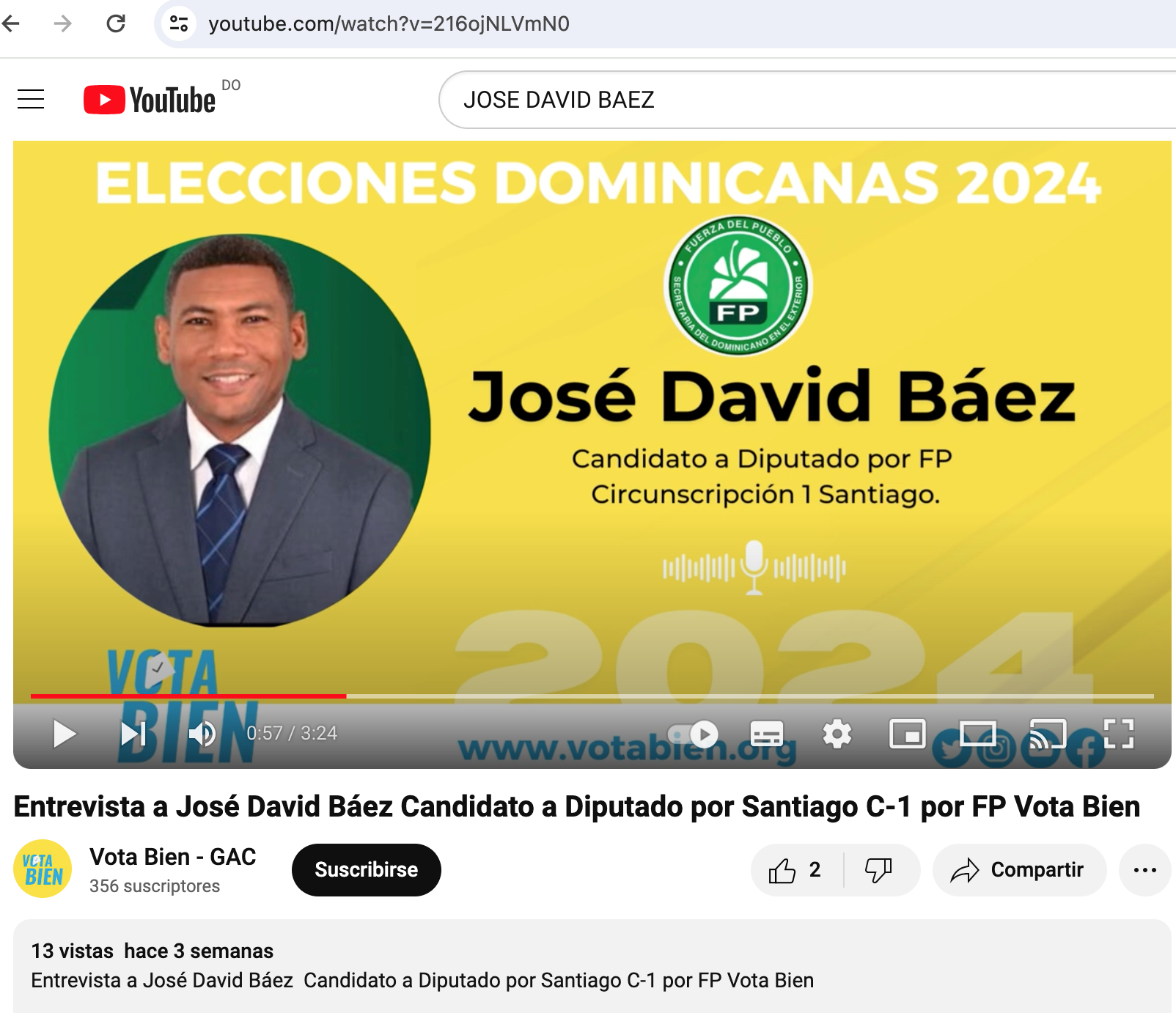The height and width of the screenshot is (1013, 1176).
Task: Toggle autoplay switch in player
Action: click(693, 734)
